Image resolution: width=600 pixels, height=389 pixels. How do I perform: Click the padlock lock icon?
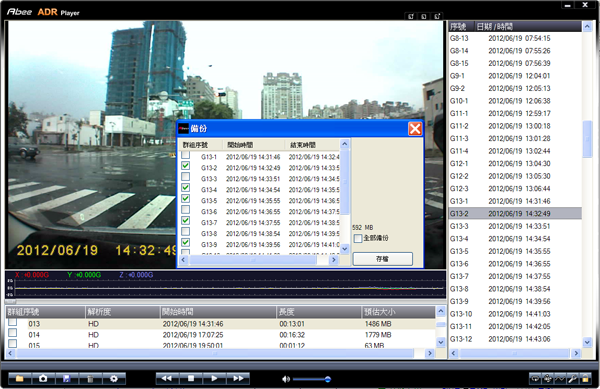point(585,379)
